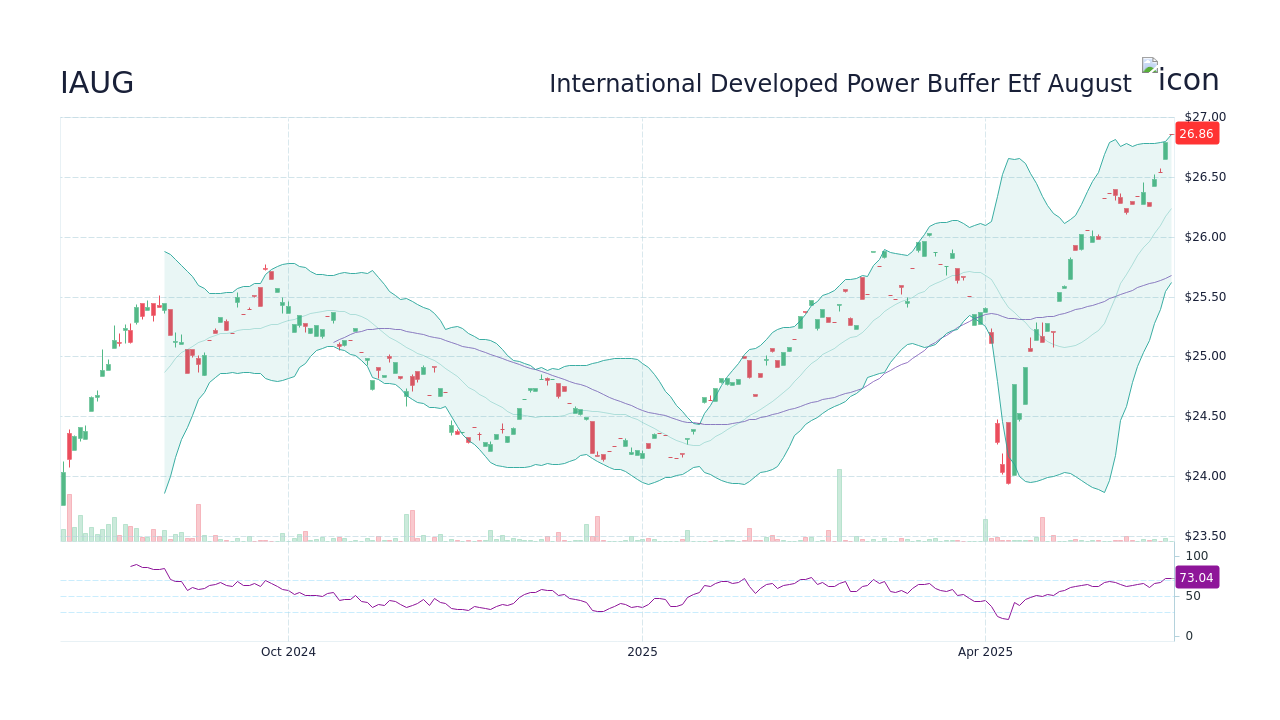
Task: Click the RSI axis label 50
Action: pyautogui.click(x=1193, y=596)
